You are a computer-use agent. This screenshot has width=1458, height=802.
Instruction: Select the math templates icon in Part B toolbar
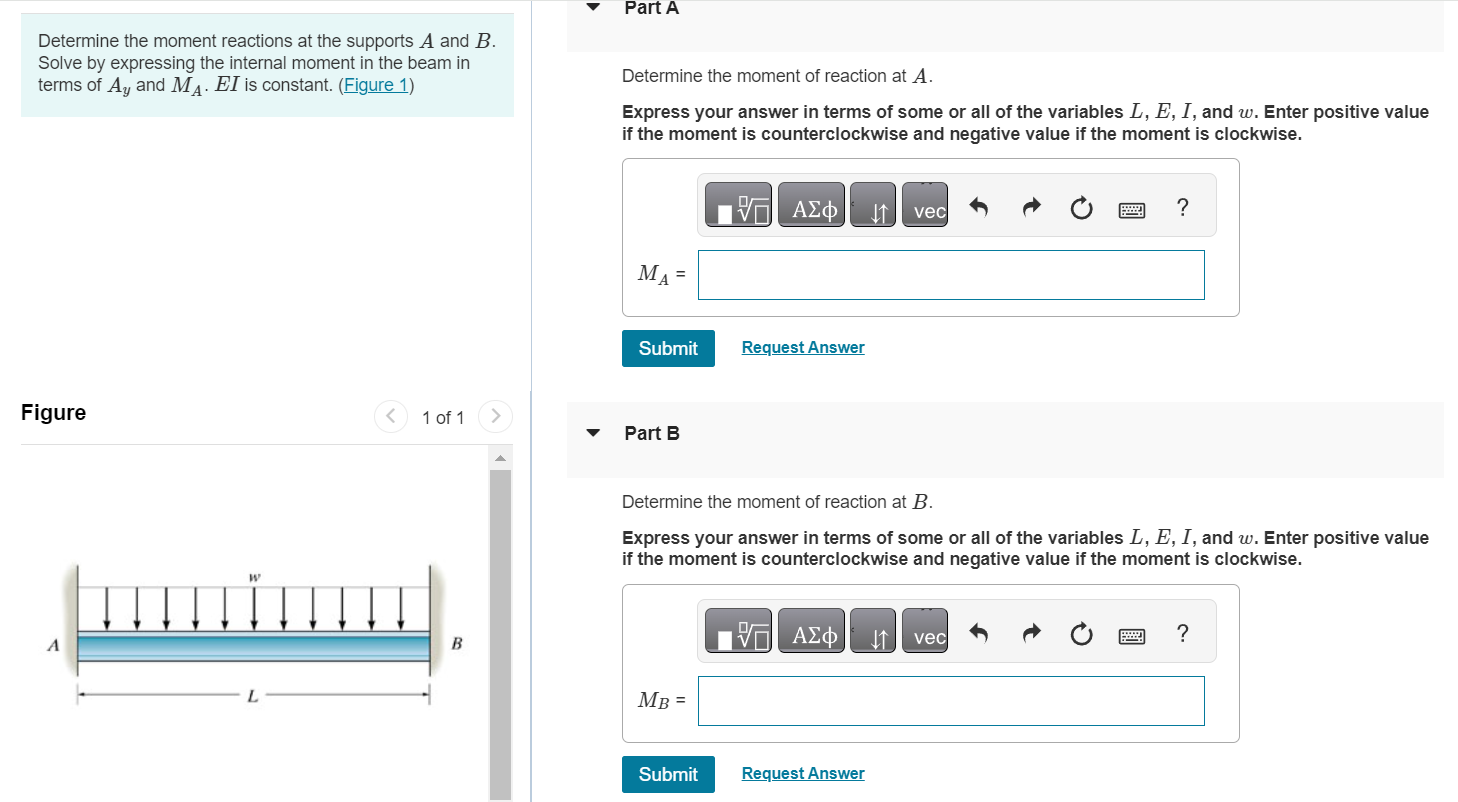click(737, 631)
